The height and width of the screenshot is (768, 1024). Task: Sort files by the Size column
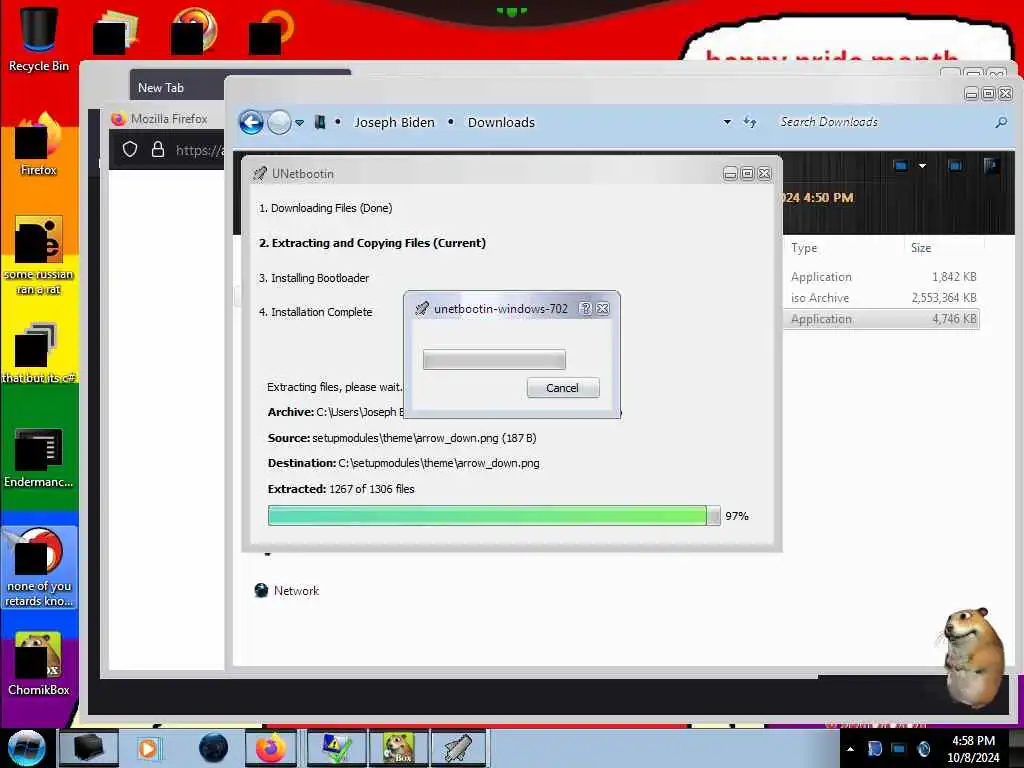coord(921,248)
